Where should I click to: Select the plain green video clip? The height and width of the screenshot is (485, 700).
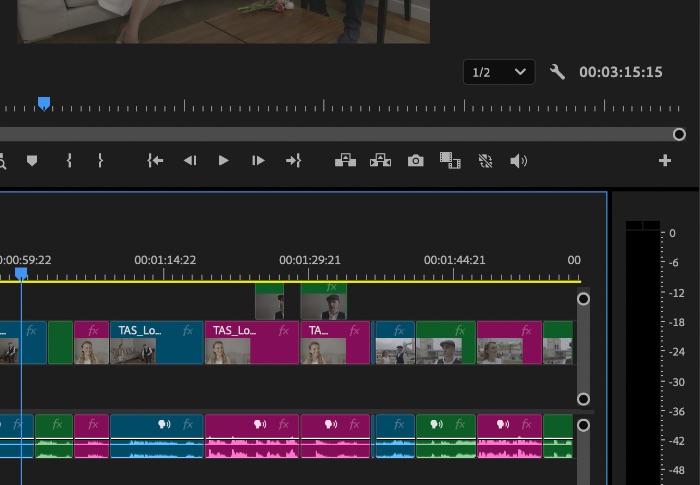[60, 343]
